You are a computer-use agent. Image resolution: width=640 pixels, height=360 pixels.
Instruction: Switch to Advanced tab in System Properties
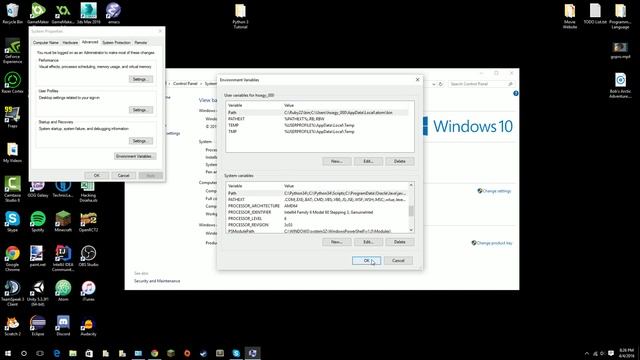coord(90,42)
